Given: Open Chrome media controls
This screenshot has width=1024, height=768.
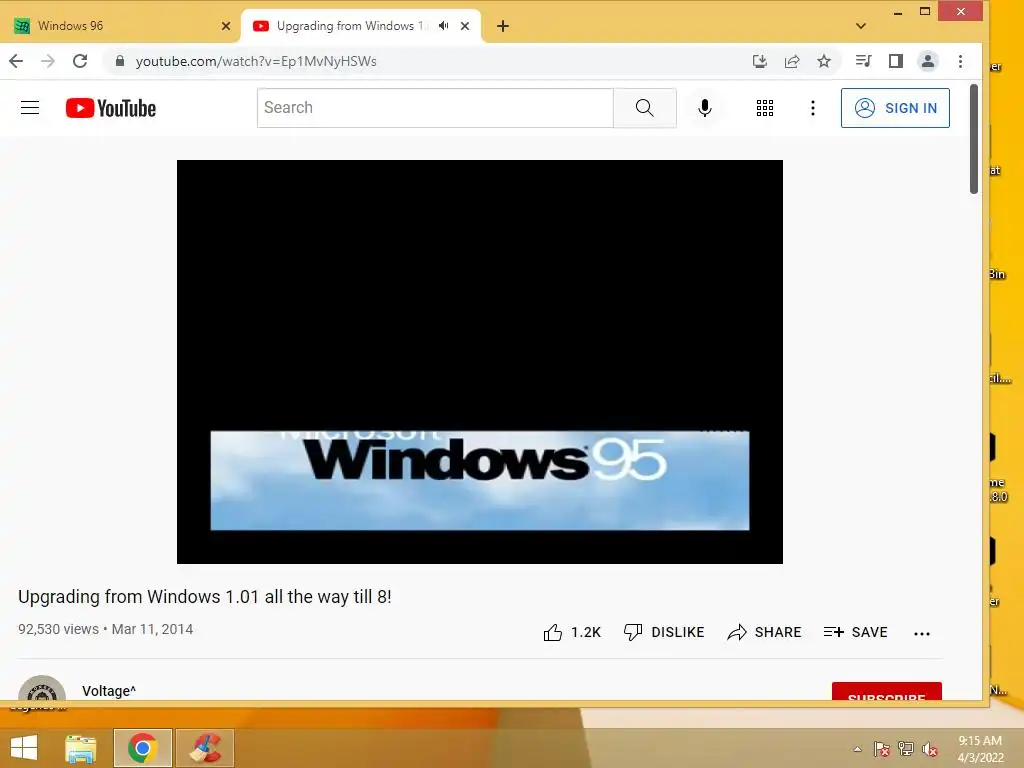Looking at the screenshot, I should [x=863, y=61].
